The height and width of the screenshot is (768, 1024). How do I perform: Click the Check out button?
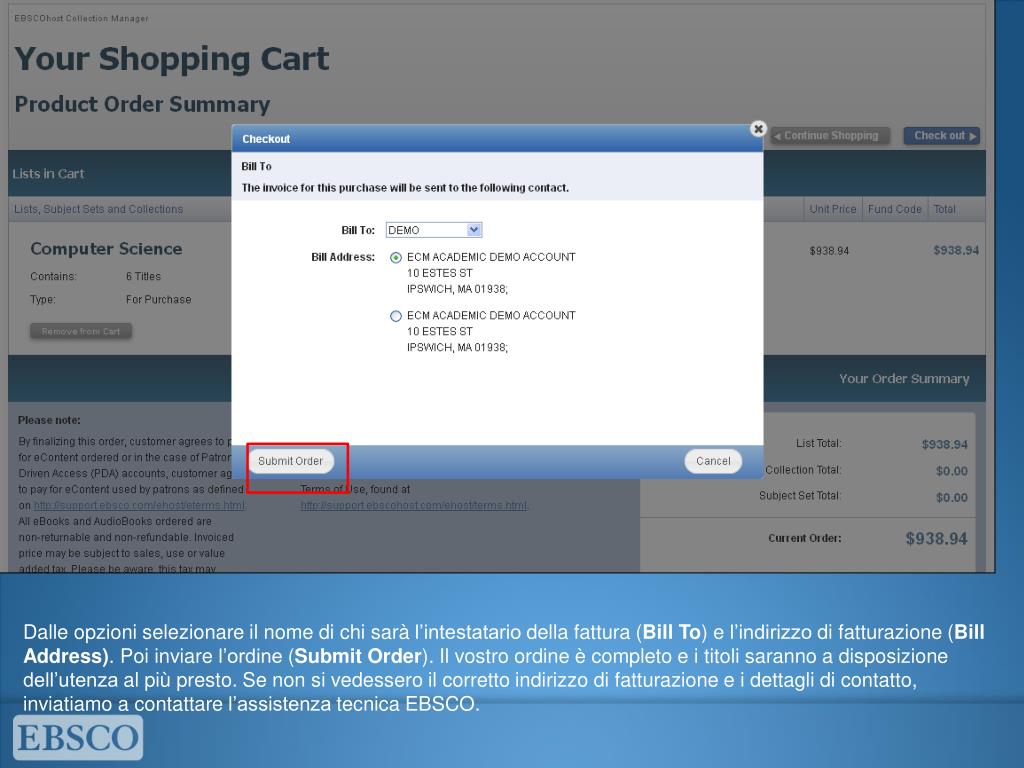pyautogui.click(x=942, y=136)
